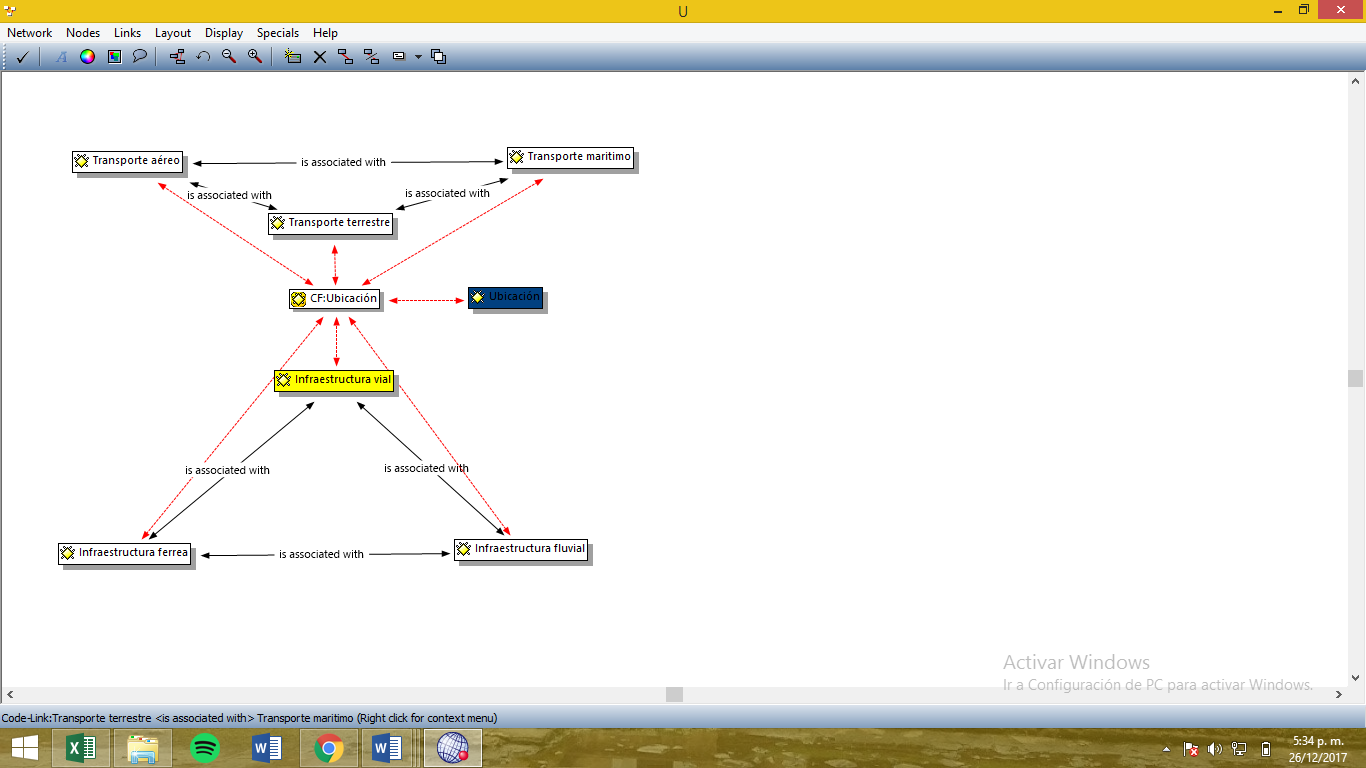The height and width of the screenshot is (768, 1366).
Task: Open the Display menu
Action: pyautogui.click(x=224, y=33)
